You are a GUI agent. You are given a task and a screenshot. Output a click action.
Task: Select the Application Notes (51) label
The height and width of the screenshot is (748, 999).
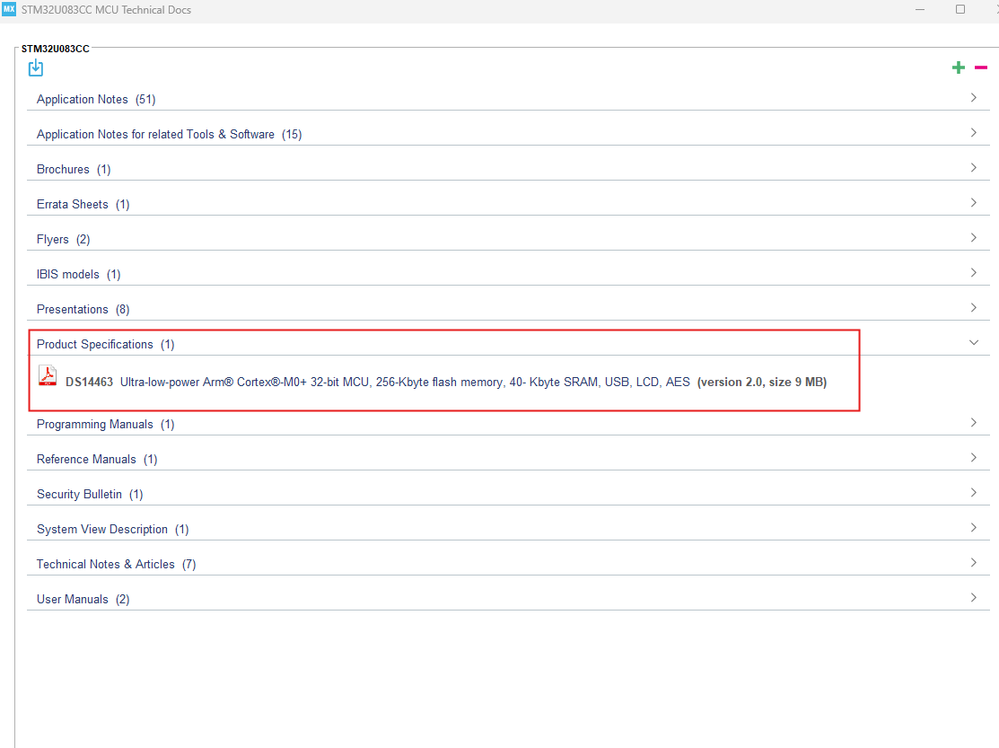96,99
